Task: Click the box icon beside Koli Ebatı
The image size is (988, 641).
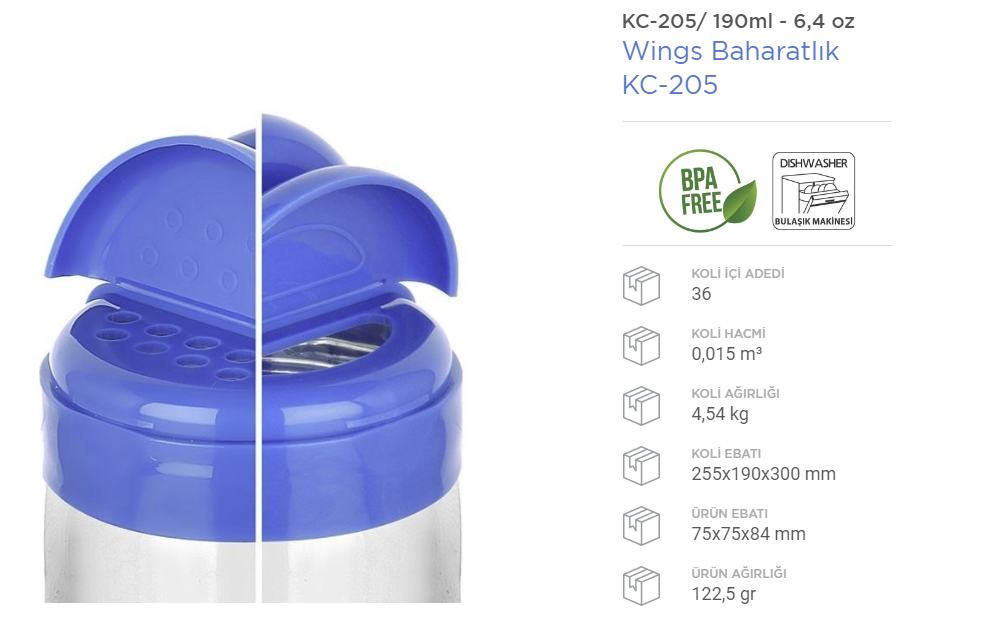Action: click(641, 466)
